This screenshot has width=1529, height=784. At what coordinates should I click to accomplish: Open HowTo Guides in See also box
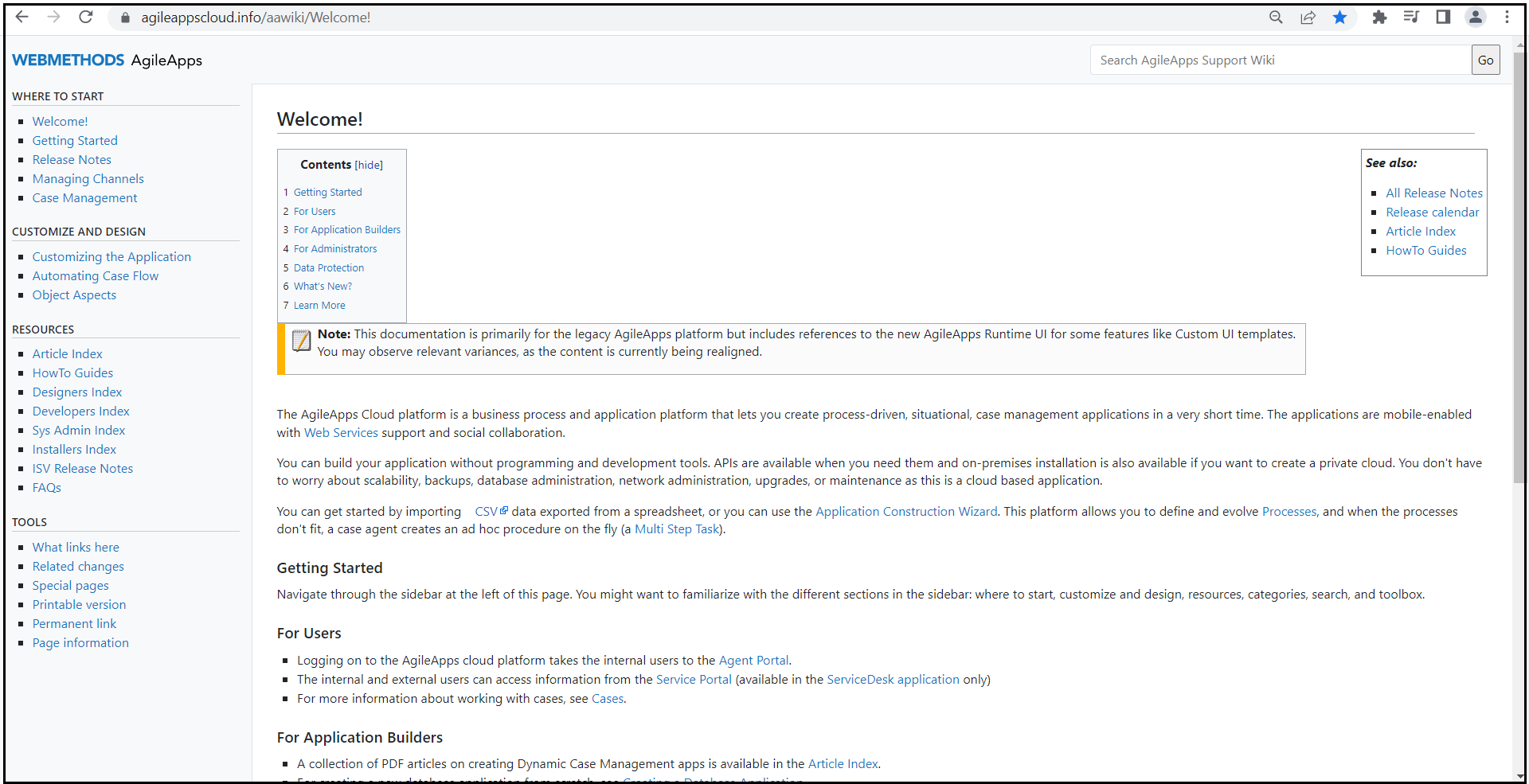(x=1426, y=251)
